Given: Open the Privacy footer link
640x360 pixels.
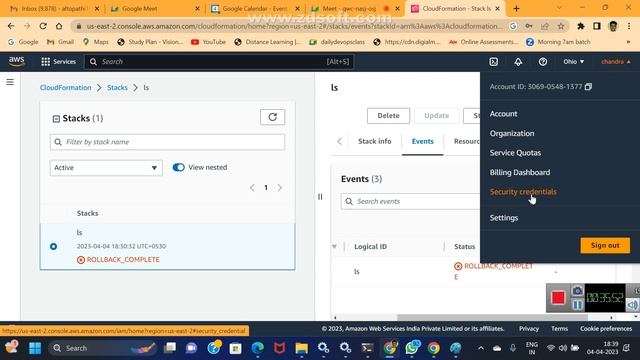Looking at the screenshot, I should 529,329.
